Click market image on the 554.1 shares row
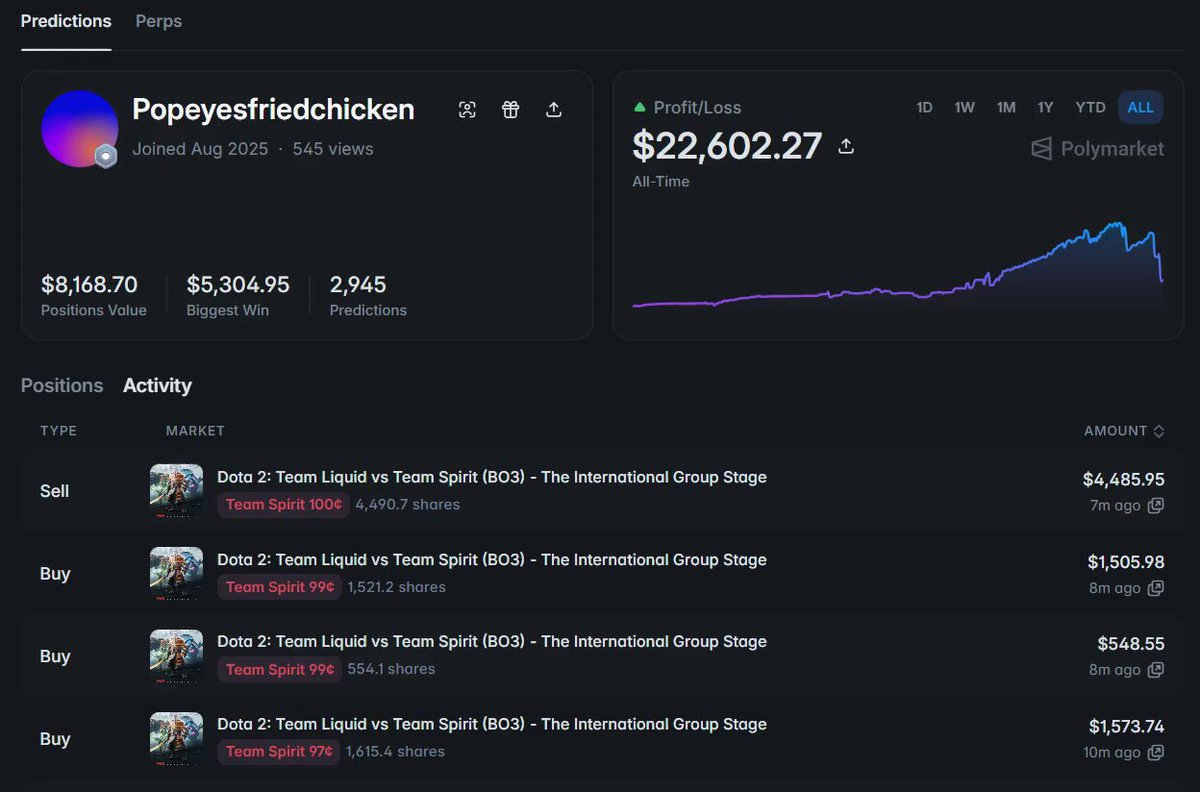This screenshot has width=1200, height=792. 176,656
